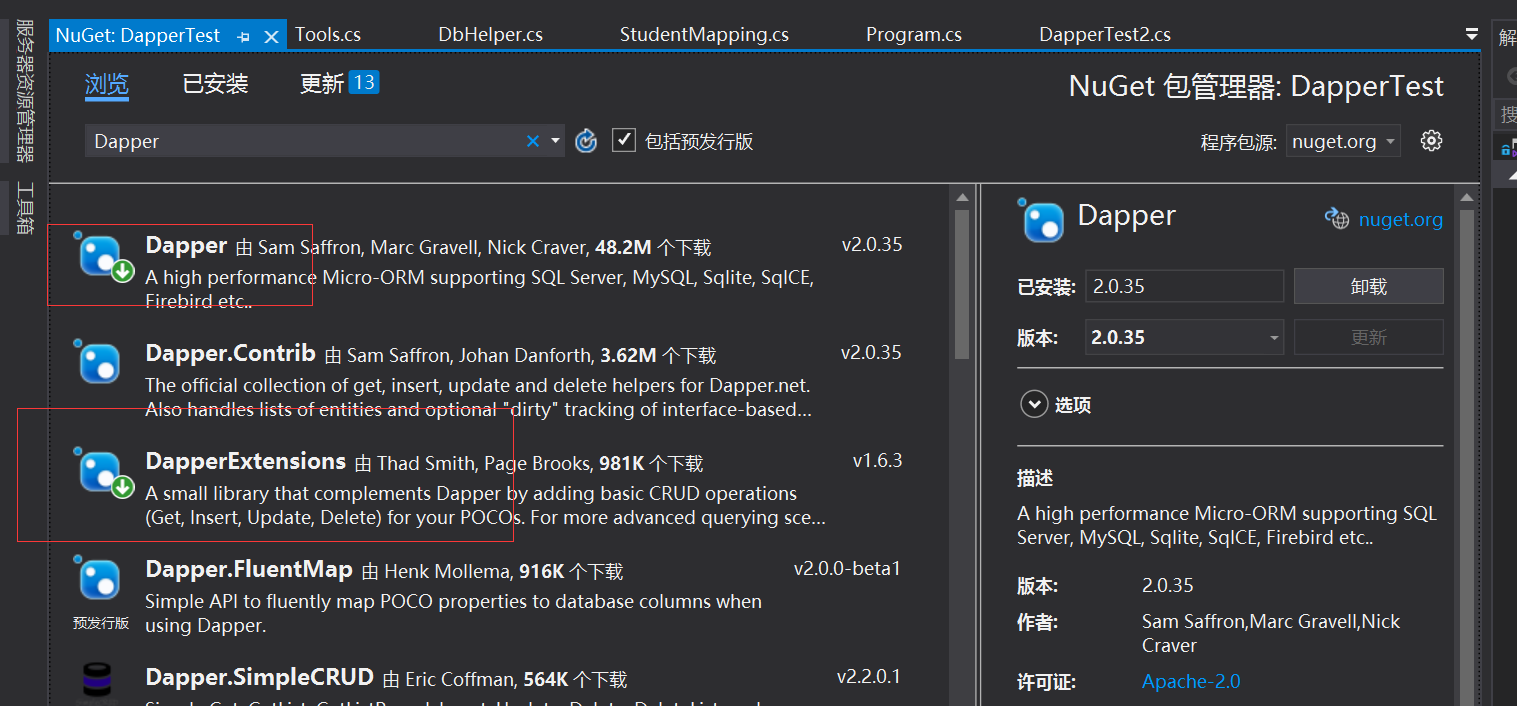Open the document tab overflow arrow
Screen dimensions: 1517x706
click(x=1472, y=34)
